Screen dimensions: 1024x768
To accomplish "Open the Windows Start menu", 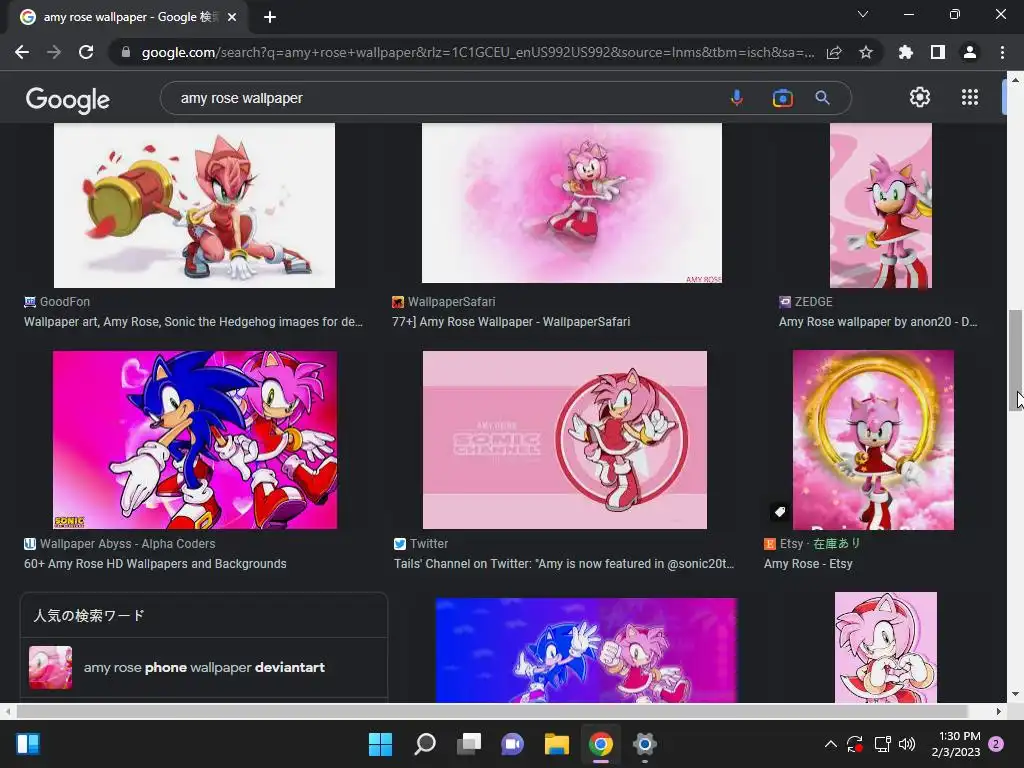I will click(380, 744).
